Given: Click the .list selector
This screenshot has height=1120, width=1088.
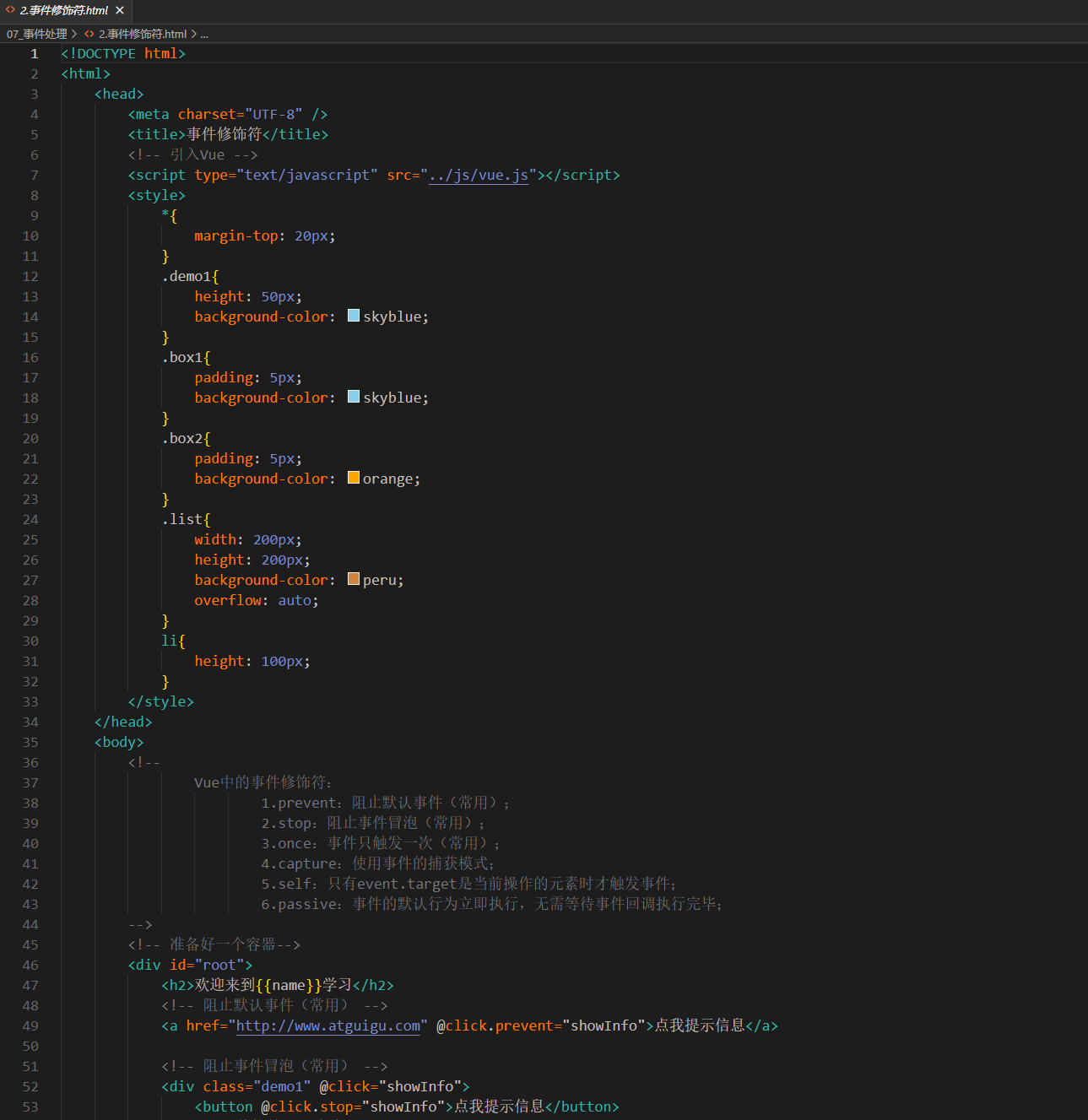Looking at the screenshot, I should click(x=182, y=519).
